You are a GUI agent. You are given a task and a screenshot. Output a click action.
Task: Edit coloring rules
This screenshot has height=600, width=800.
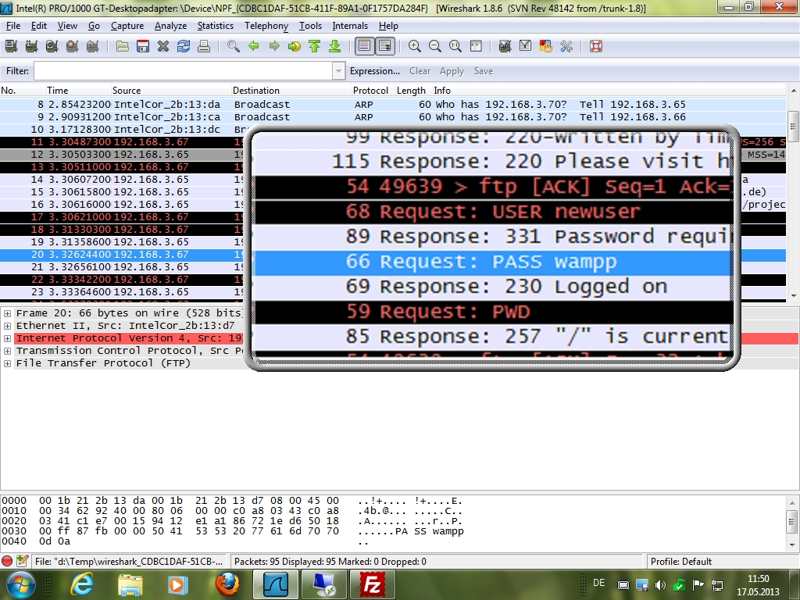[545, 47]
